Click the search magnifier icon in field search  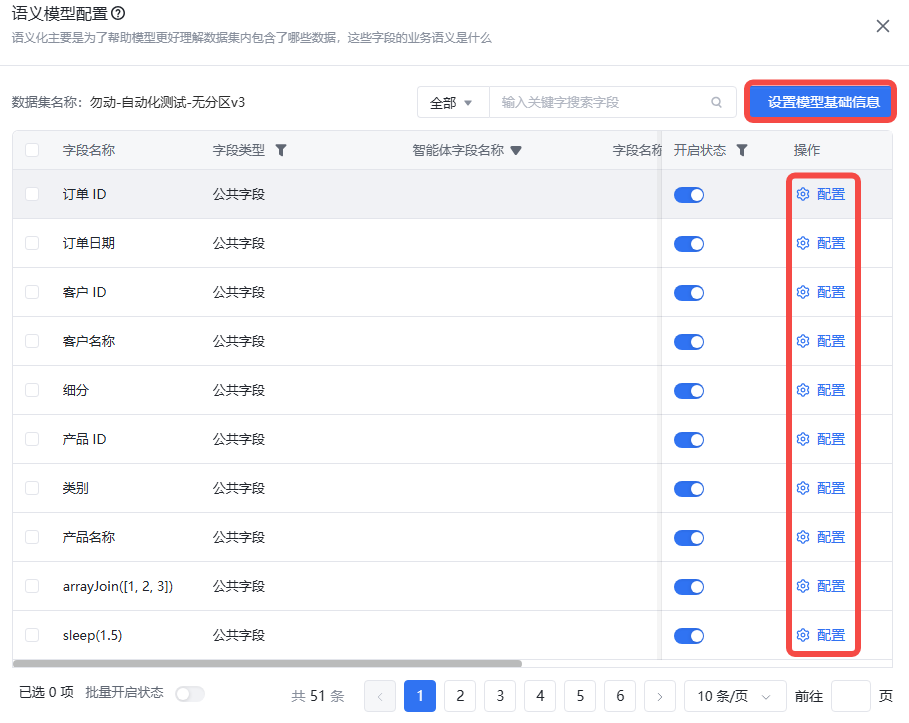click(x=716, y=102)
